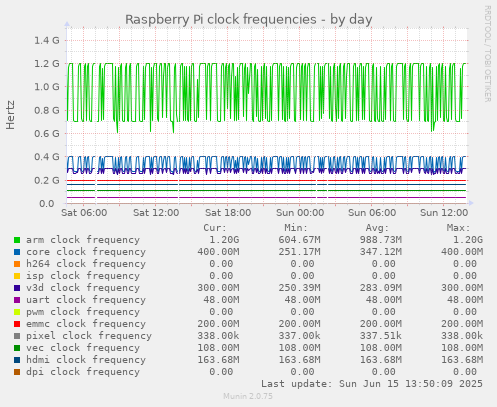Image resolution: width=497 pixels, height=407 pixels.
Task: Select the v3d average value 283.09M
Action: tap(380, 288)
